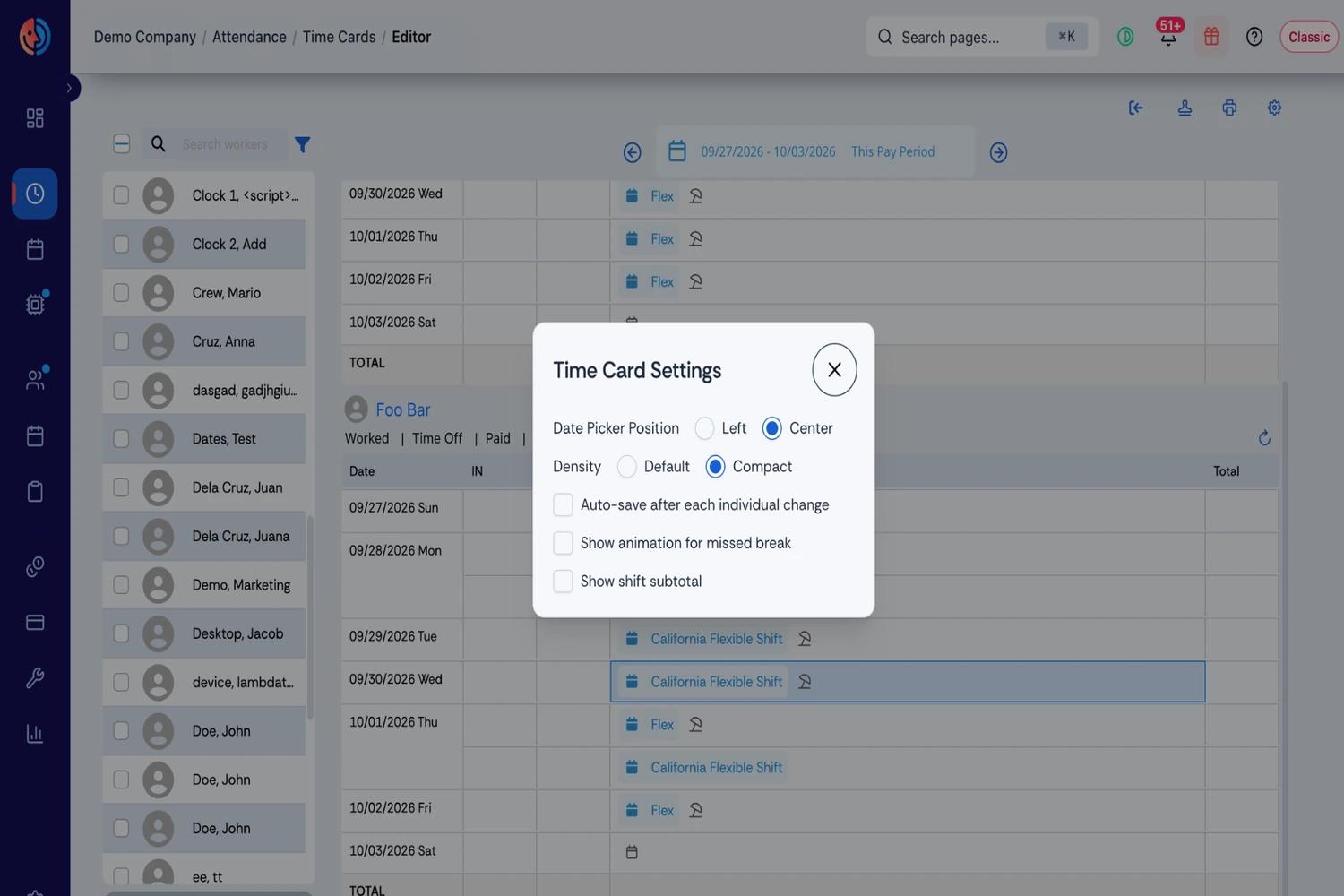The image size is (1344, 896).
Task: Open the dashboard grid sidebar icon
Action: click(35, 118)
